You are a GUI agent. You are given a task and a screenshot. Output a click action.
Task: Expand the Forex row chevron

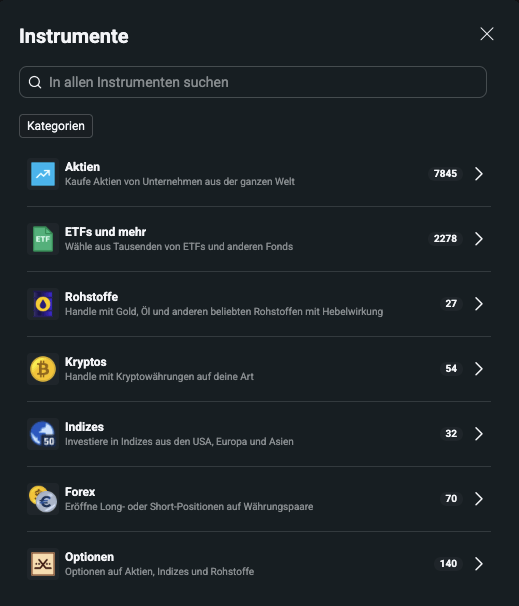479,499
